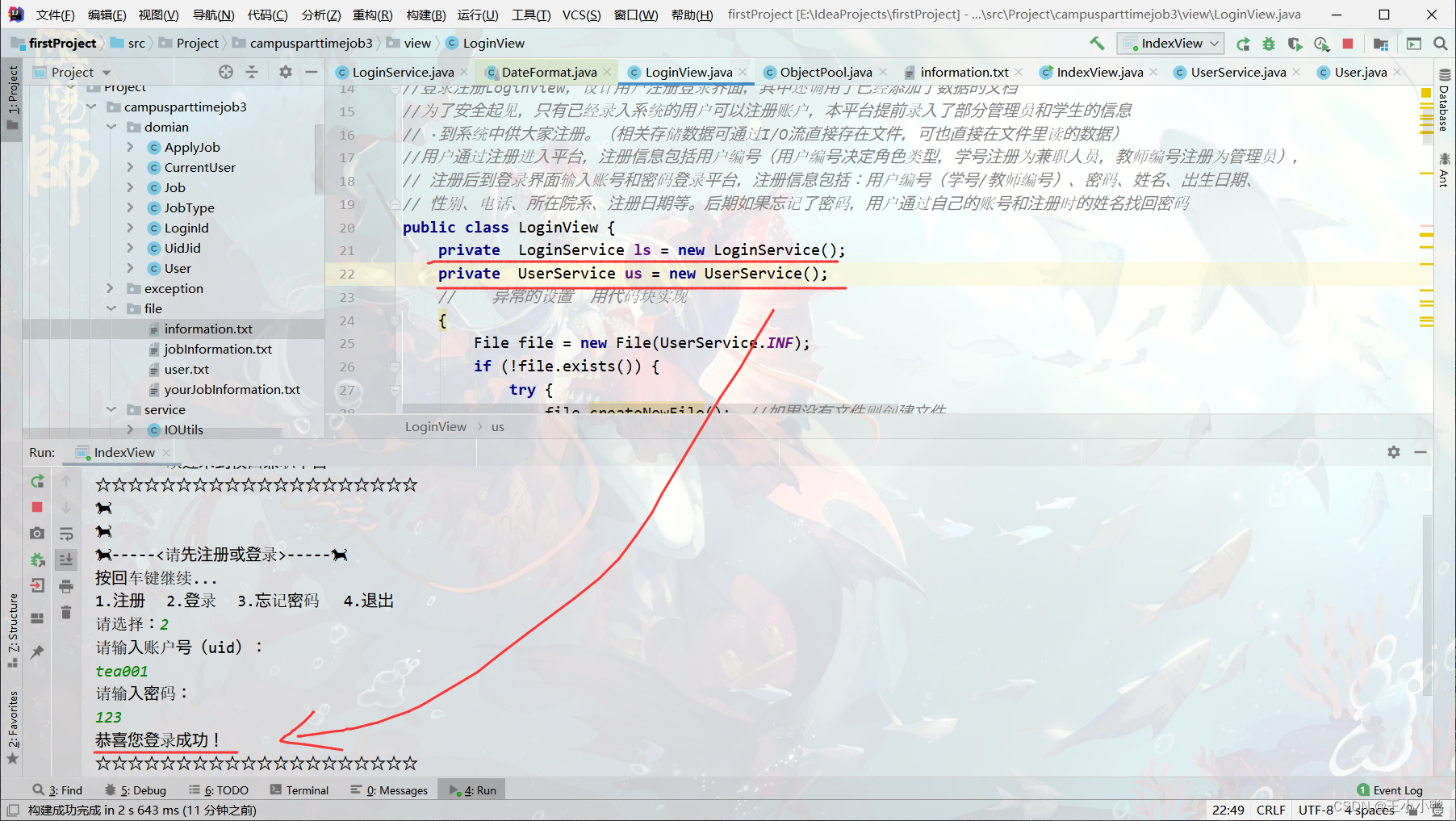This screenshot has height=821, width=1456.
Task: Open the Project view selector dropdown
Action: click(x=73, y=72)
